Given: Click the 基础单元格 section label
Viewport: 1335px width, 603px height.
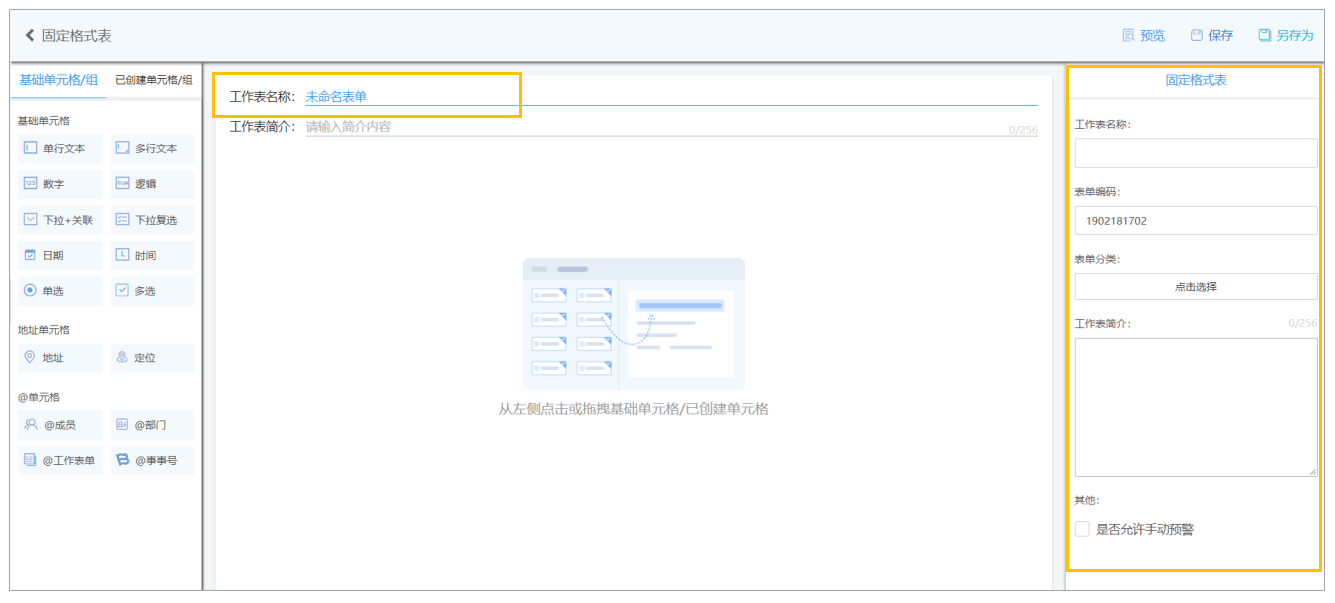Looking at the screenshot, I should (43, 121).
